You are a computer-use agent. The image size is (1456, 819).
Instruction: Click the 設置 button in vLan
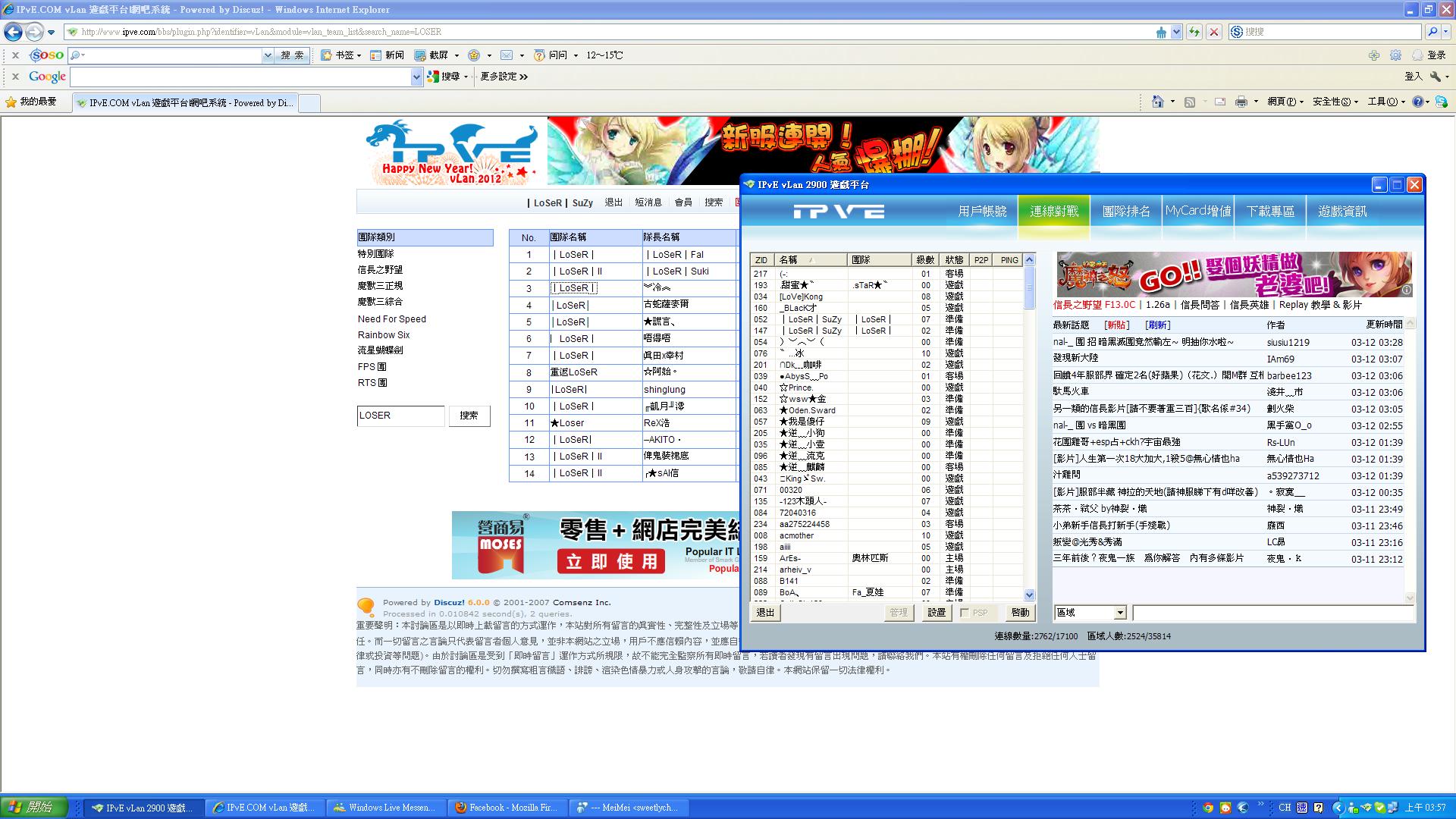pyautogui.click(x=937, y=613)
